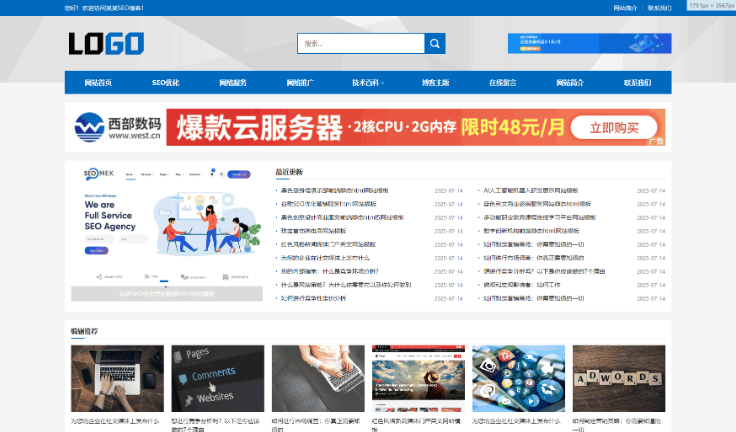Open 在线留言 in the navigation bar

(x=502, y=83)
